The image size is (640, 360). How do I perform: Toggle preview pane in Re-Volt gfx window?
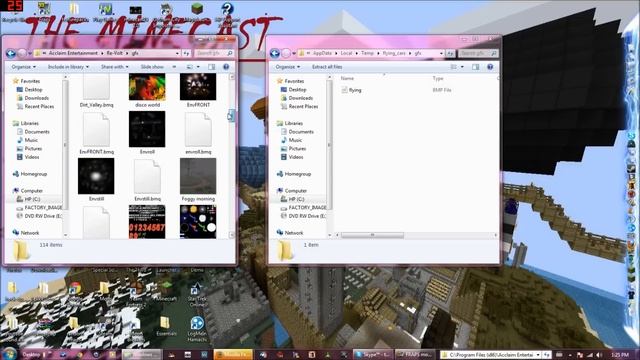(211, 67)
